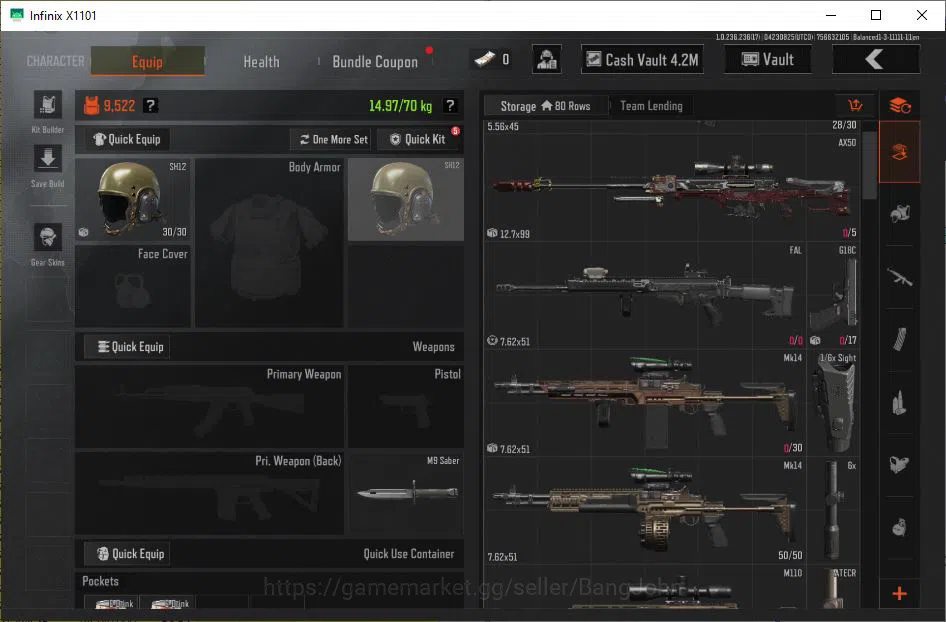Click the 14.97/70 kg weight value
This screenshot has width=946, height=622.
pos(400,106)
